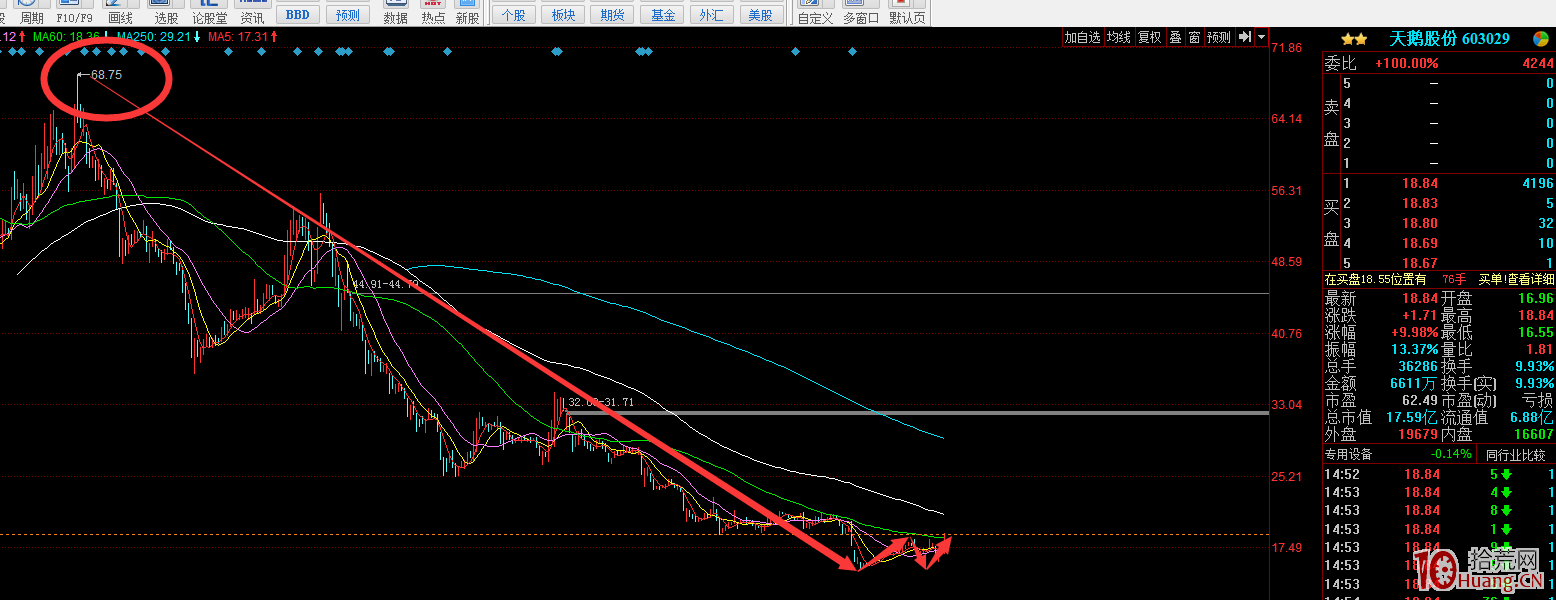The width and height of the screenshot is (1556, 600).
Task: Click the 市盈 value 62.49
Action: 1421,401
